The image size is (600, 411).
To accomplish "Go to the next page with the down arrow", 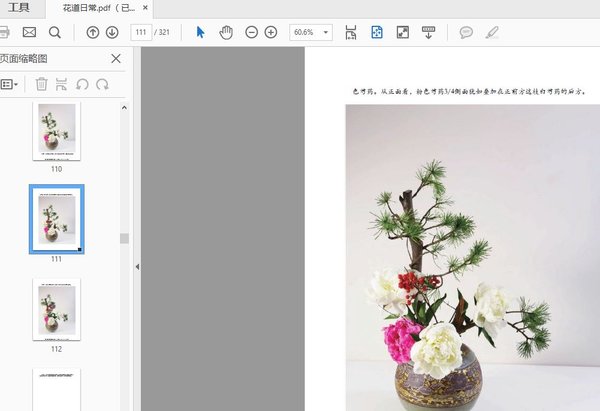I will (112, 33).
